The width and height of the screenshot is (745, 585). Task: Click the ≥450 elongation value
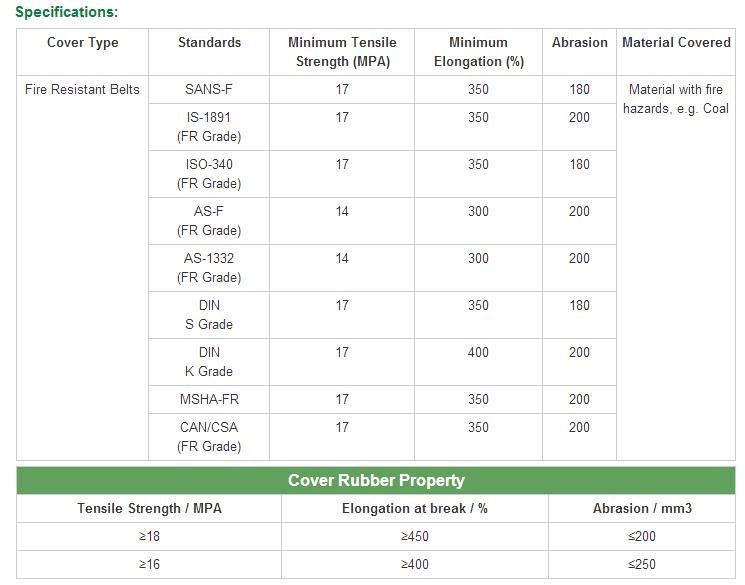414,536
